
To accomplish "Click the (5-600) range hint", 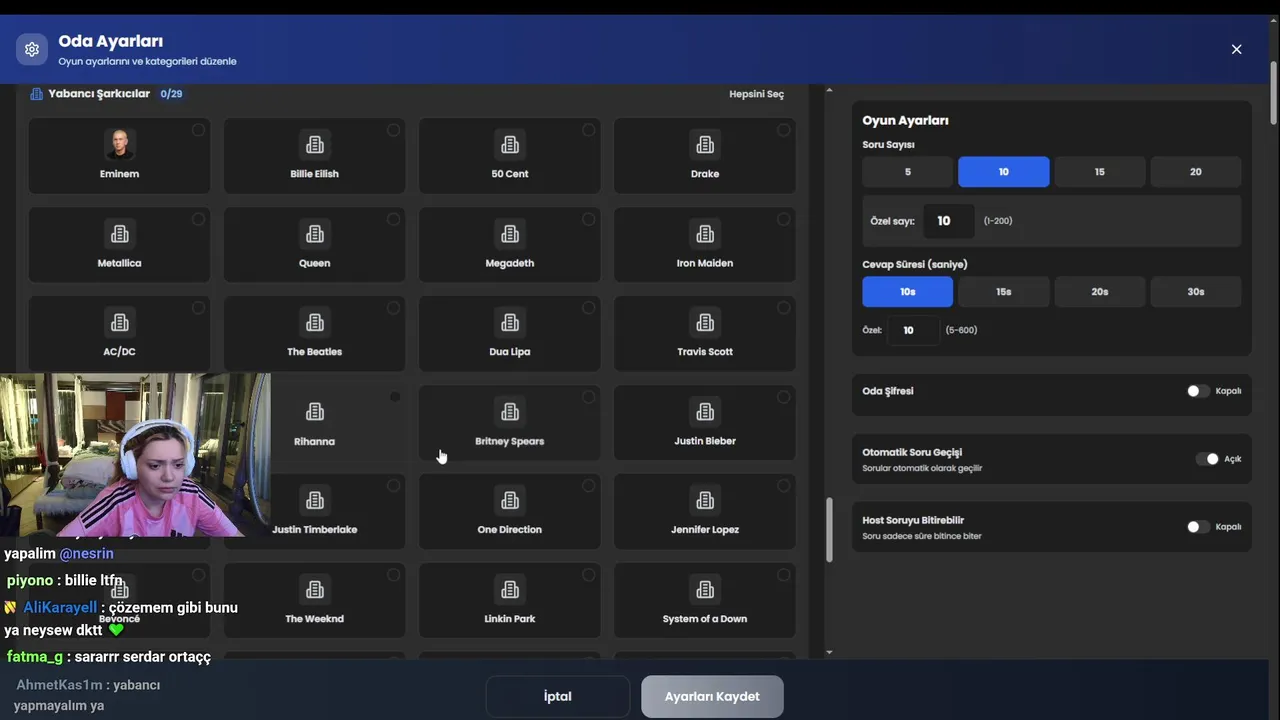I will (x=962, y=330).
